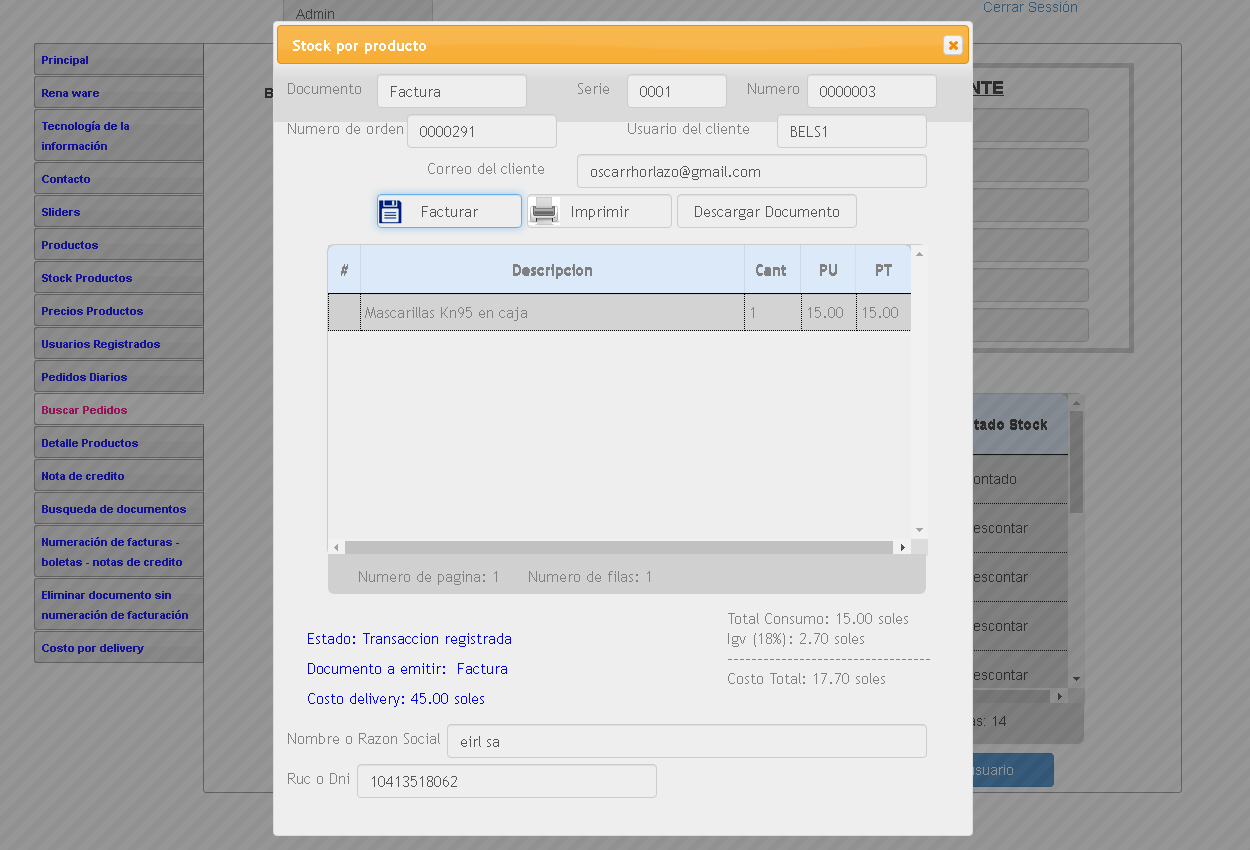This screenshot has width=1250, height=850.
Task: Click the Numero de orden field
Action: coord(481,131)
